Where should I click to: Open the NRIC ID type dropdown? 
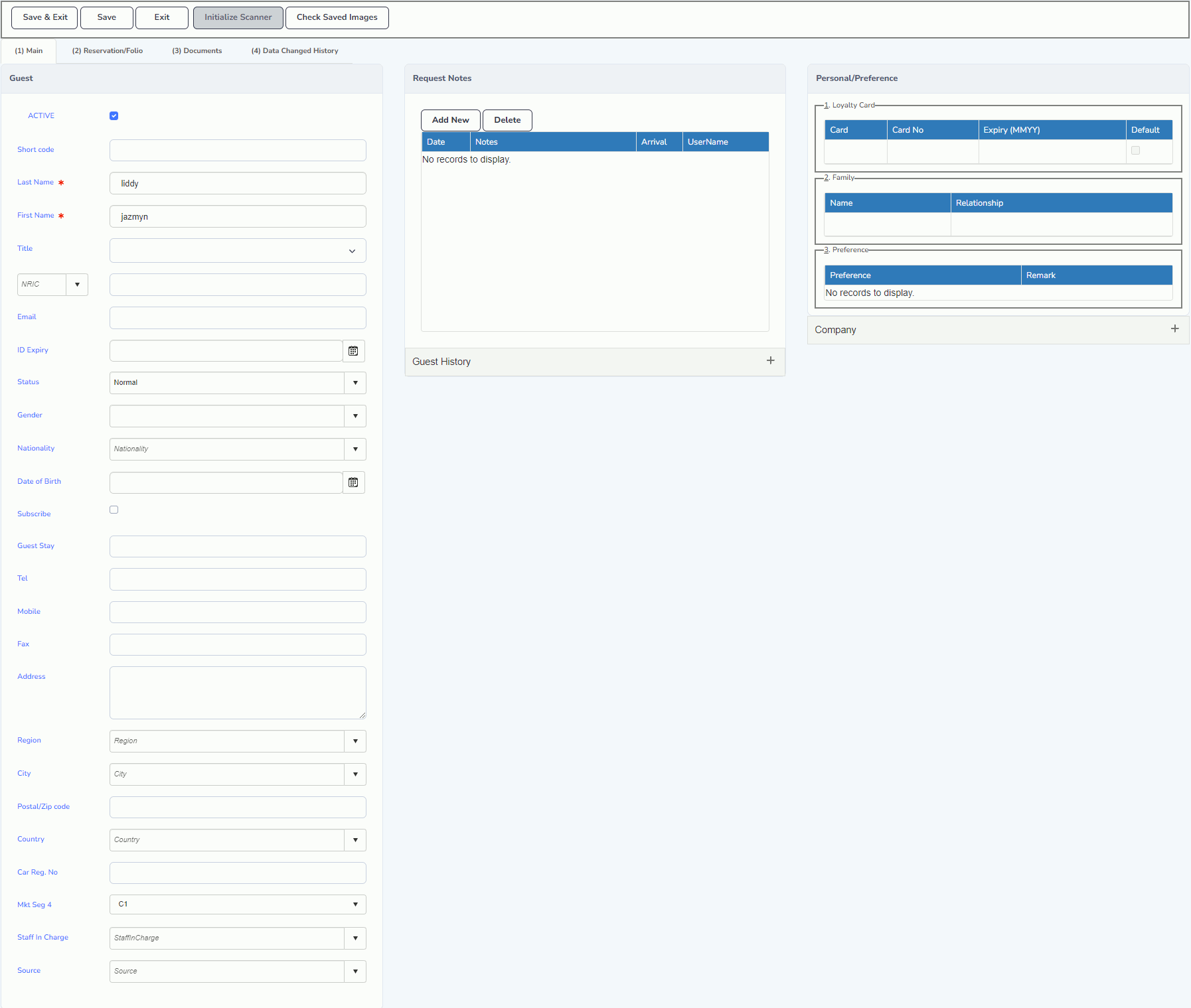pos(77,285)
